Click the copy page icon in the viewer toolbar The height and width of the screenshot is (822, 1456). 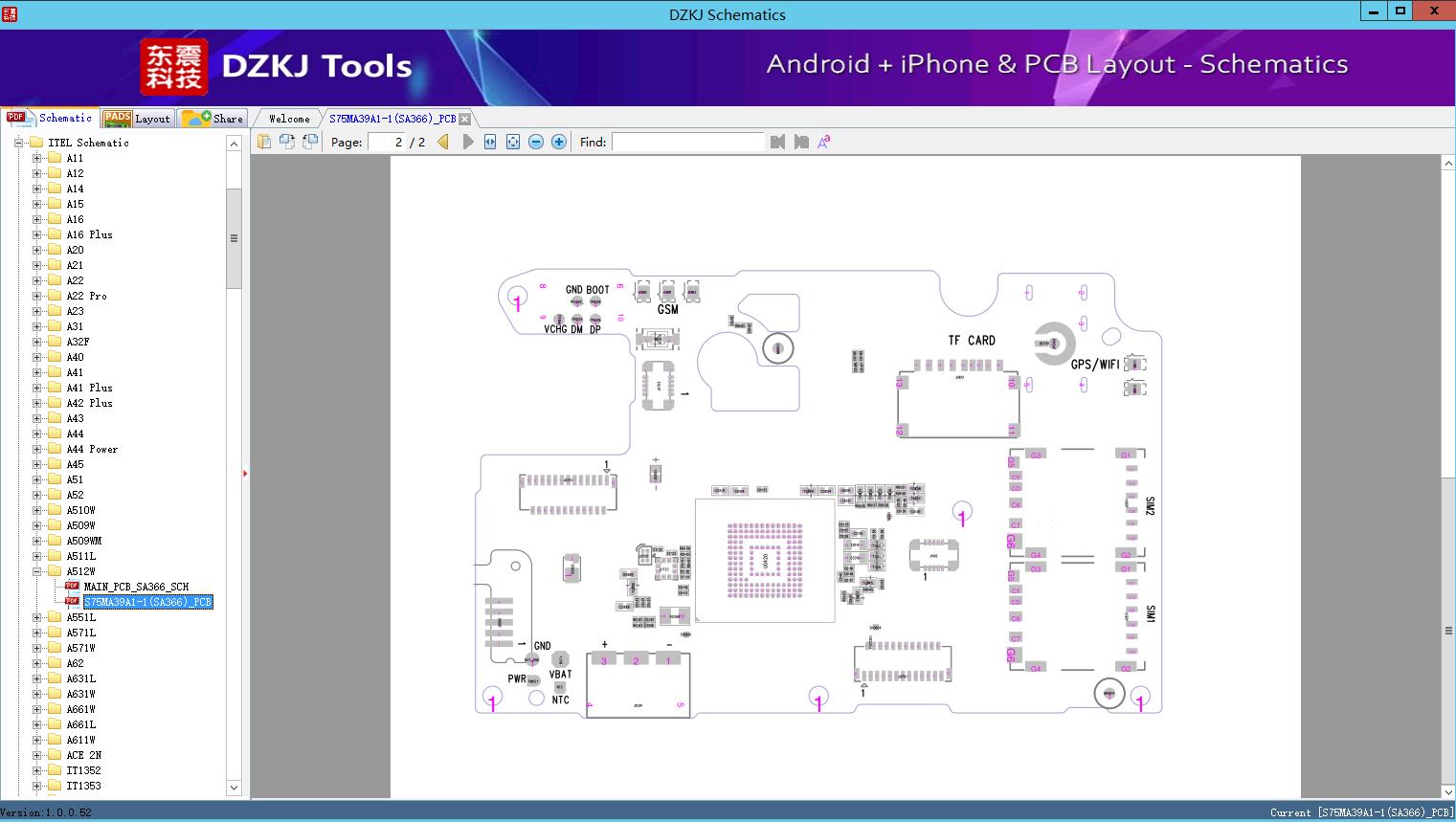[x=264, y=142]
